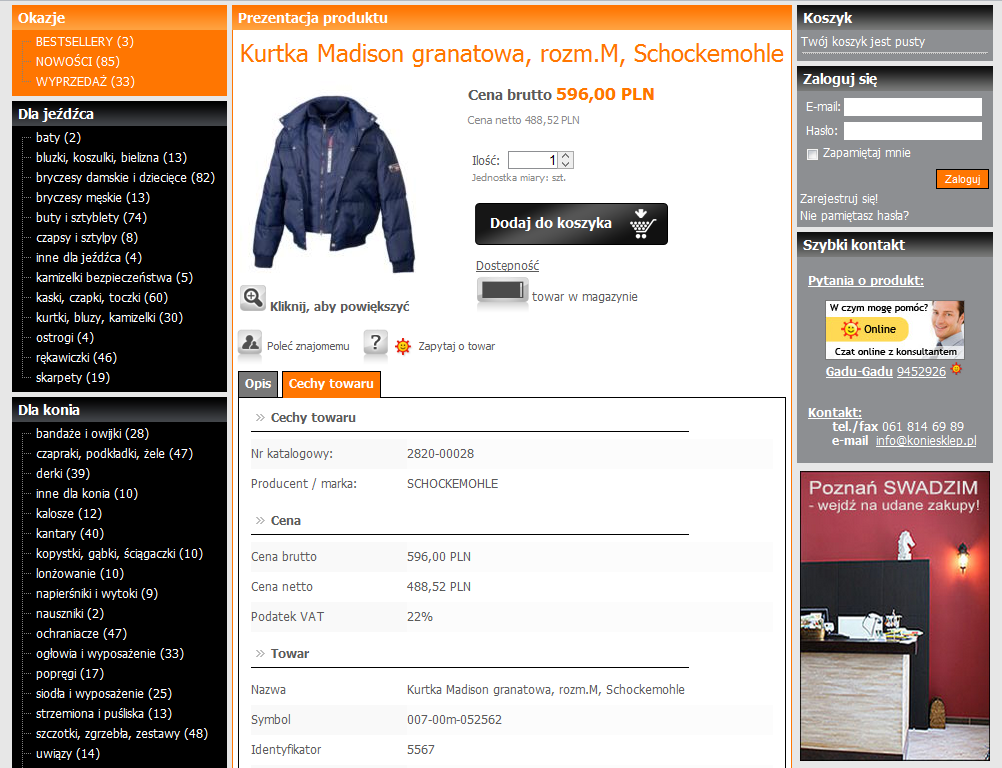Click the question mark icon
1002x768 pixels.
point(376,342)
